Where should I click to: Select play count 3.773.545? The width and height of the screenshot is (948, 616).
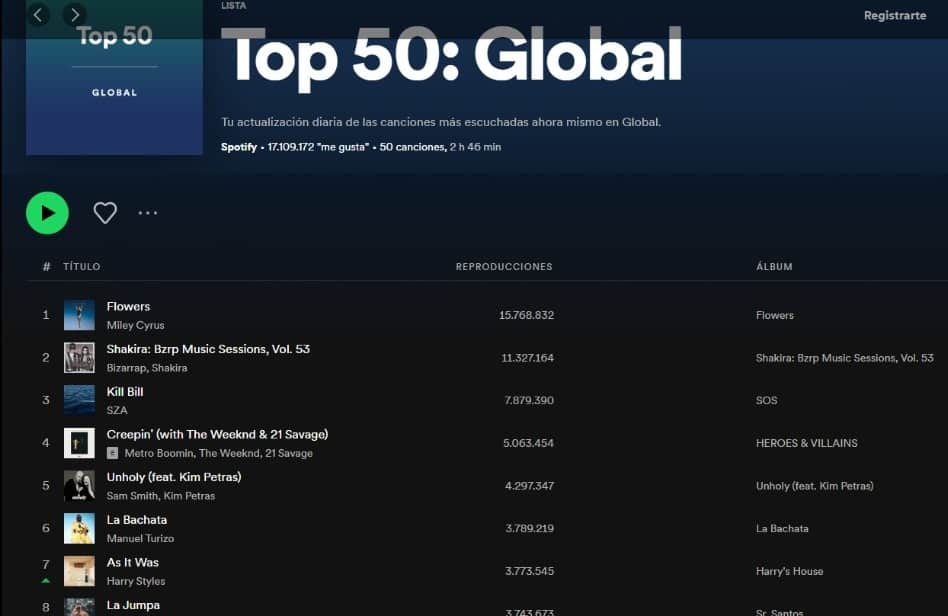(530, 571)
